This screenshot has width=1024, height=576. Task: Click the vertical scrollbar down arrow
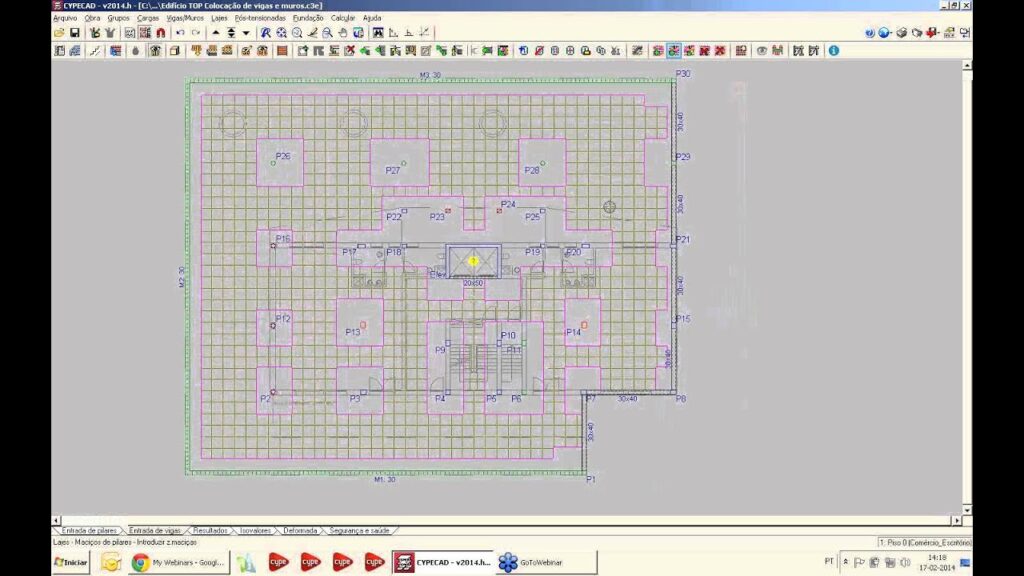tap(966, 509)
